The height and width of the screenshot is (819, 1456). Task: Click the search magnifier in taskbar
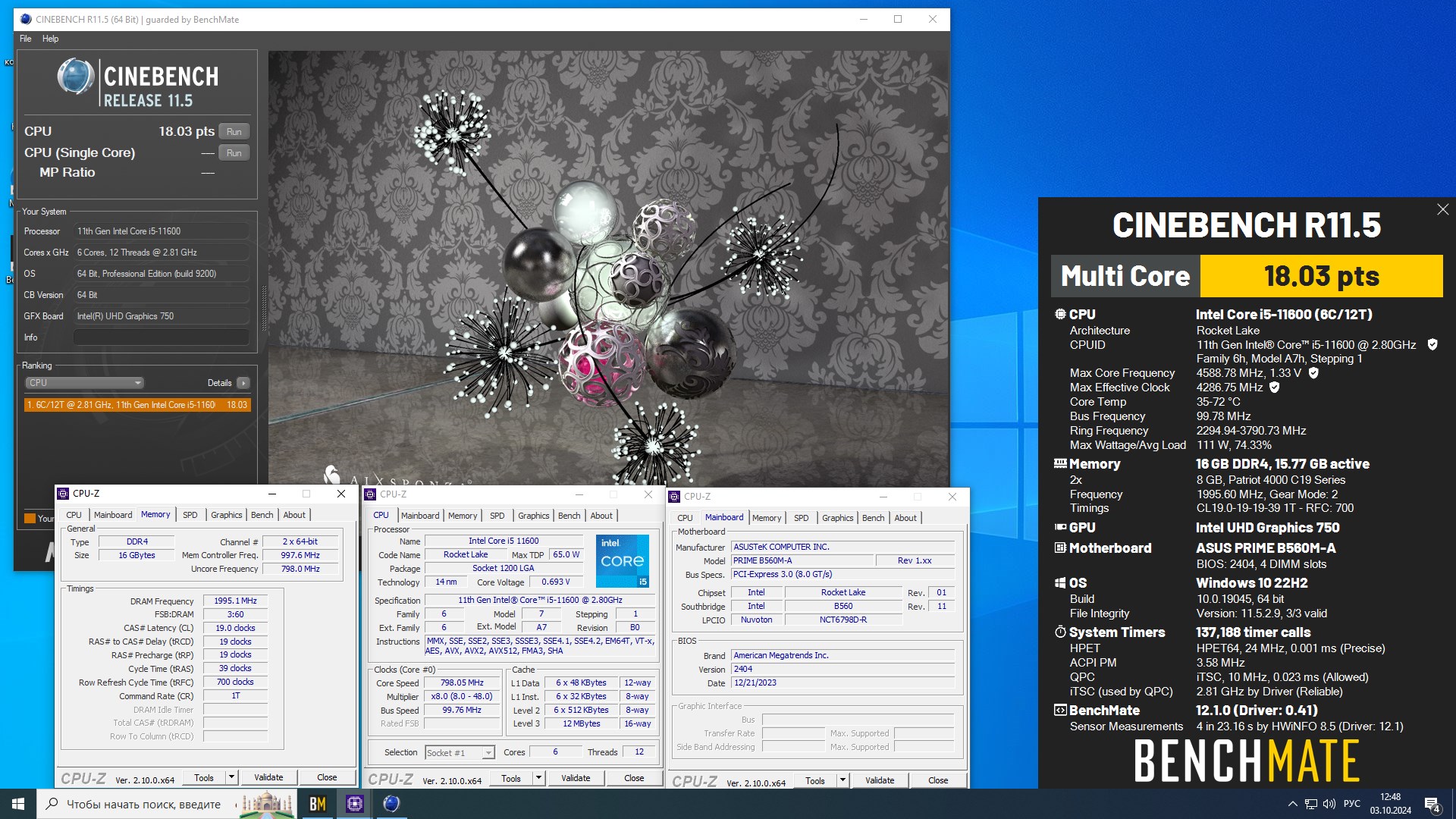pyautogui.click(x=52, y=804)
